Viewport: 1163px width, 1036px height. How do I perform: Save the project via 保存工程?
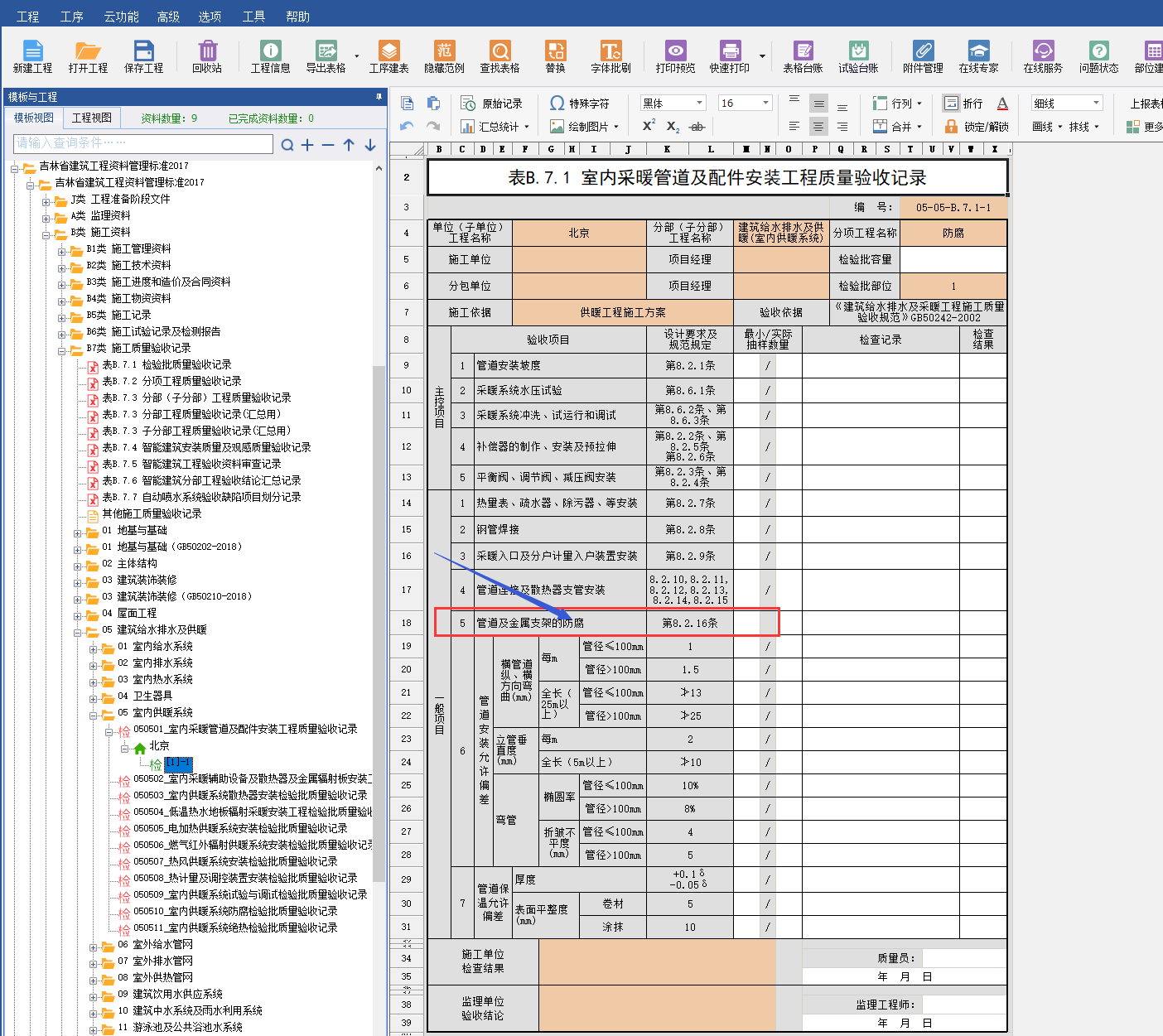click(143, 56)
